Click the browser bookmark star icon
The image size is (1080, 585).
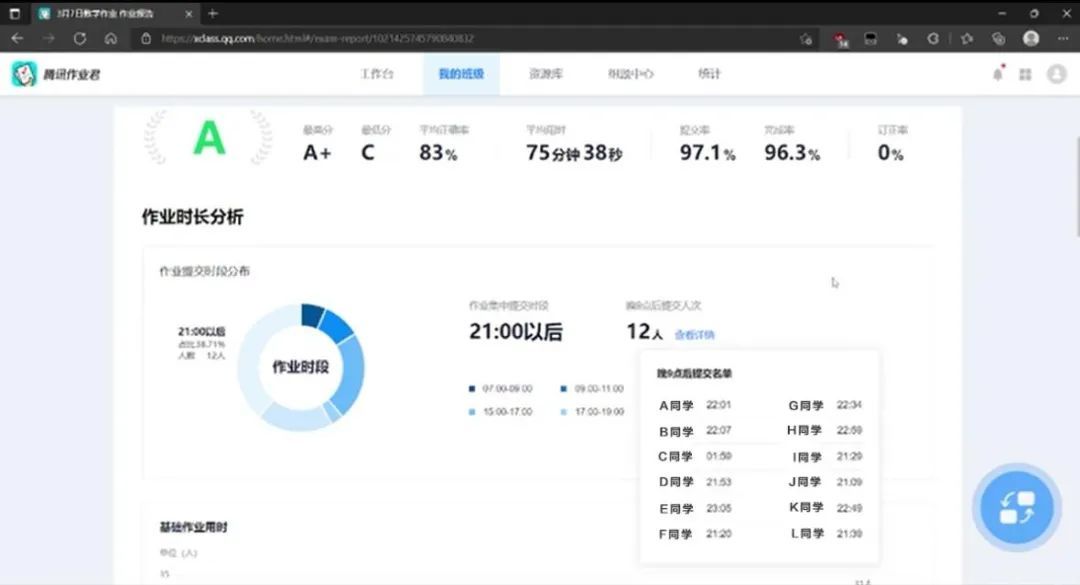967,38
